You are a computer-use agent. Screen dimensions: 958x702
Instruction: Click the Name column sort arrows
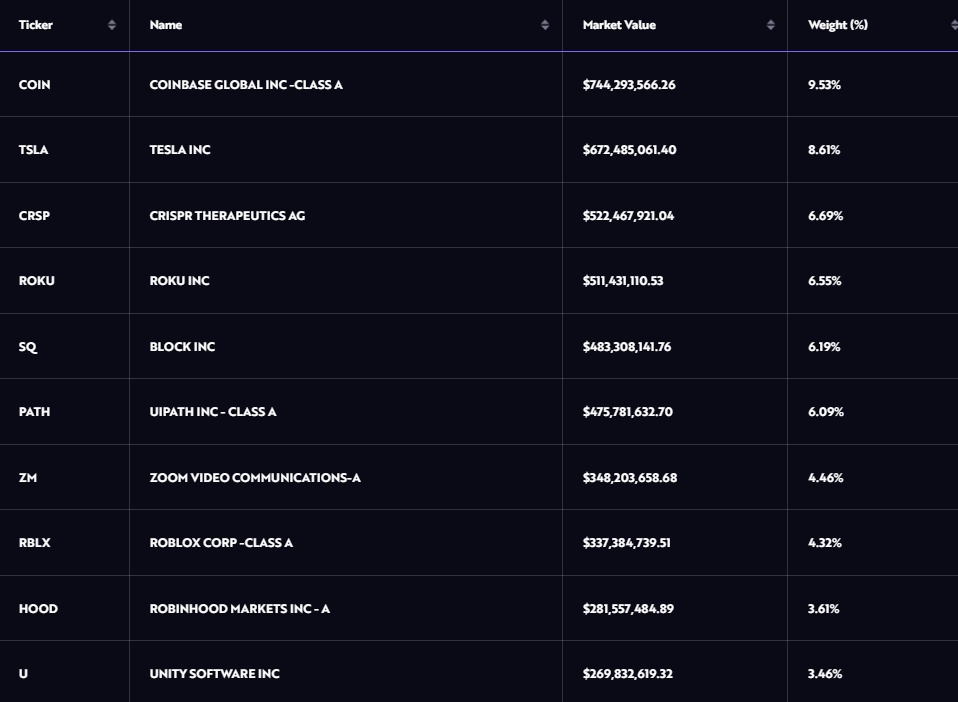[545, 25]
